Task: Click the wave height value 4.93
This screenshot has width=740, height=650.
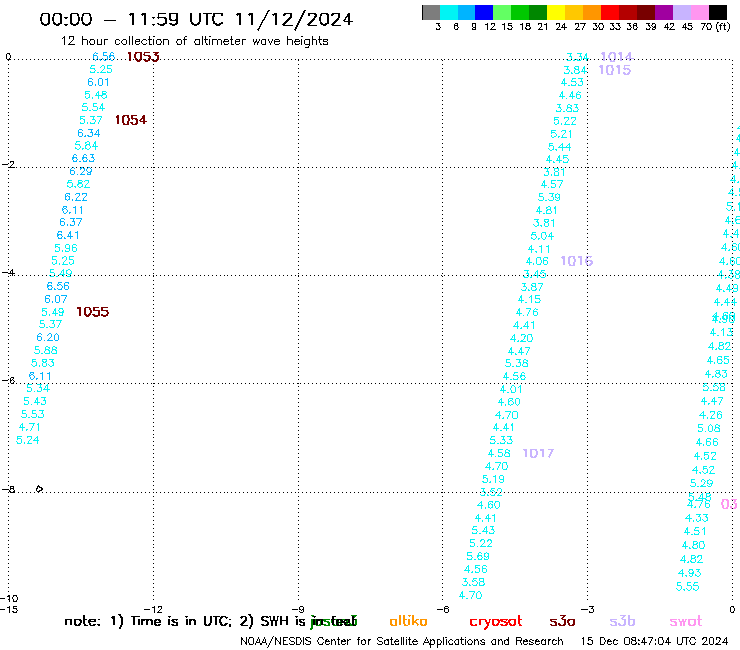Action: click(x=690, y=573)
